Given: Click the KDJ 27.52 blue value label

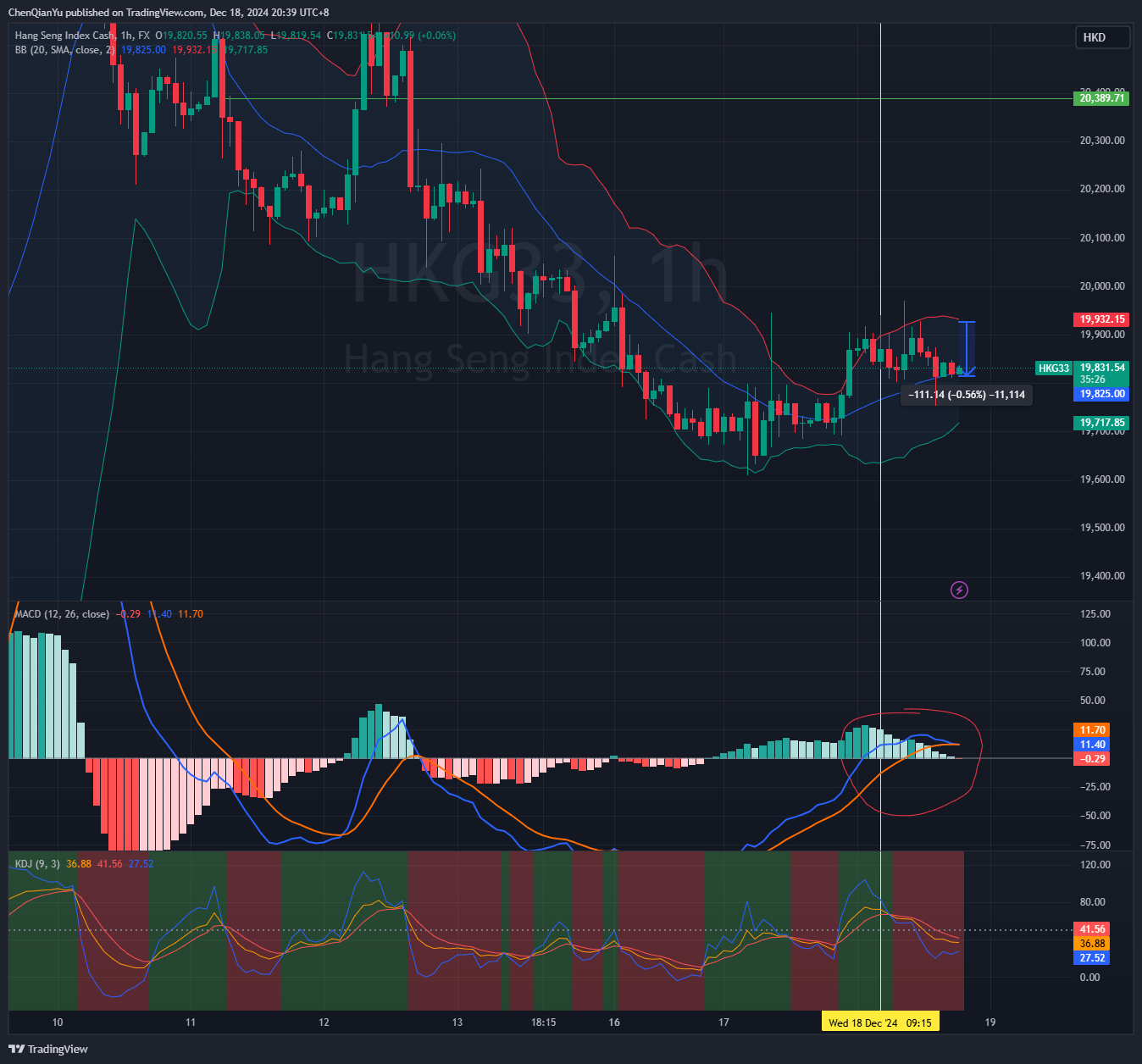Looking at the screenshot, I should (1092, 958).
